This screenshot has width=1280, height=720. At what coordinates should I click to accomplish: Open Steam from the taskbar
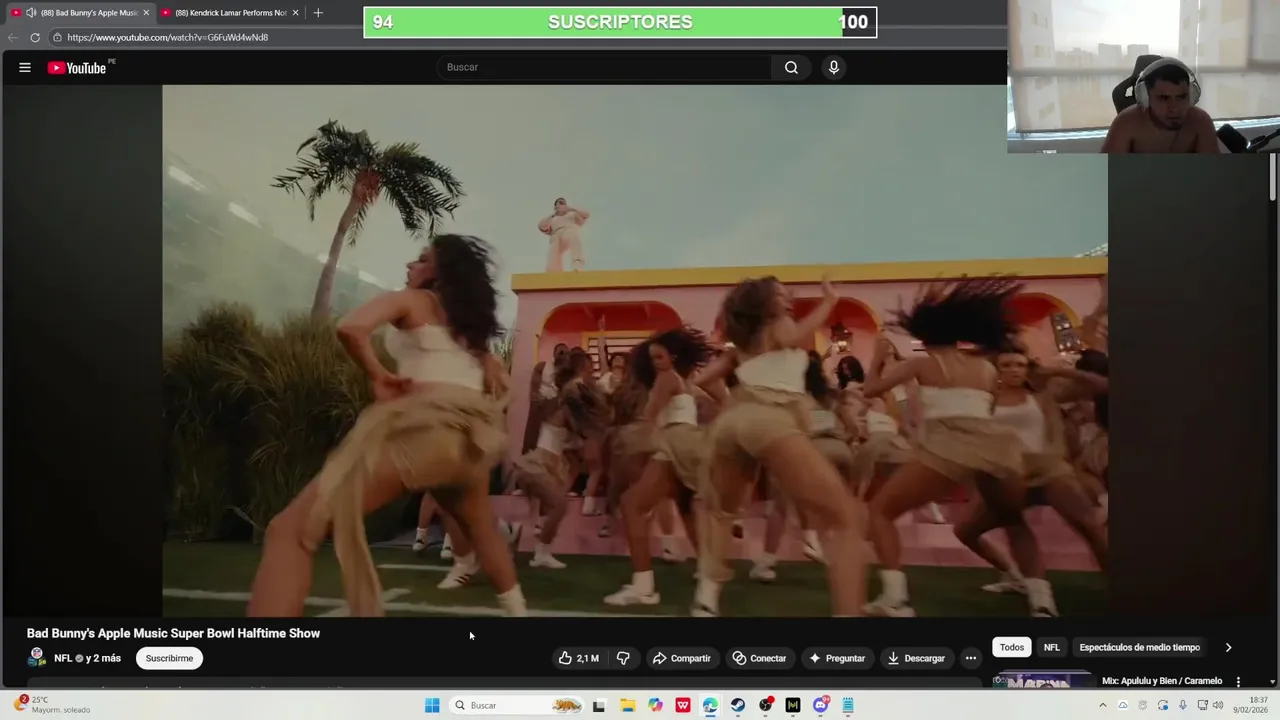point(738,705)
